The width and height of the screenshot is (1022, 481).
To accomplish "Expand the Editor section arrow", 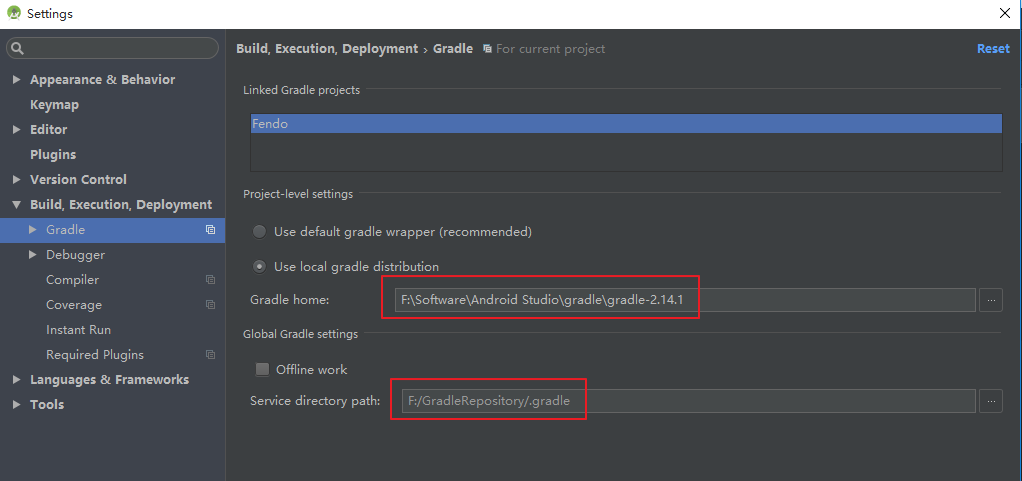I will coord(17,130).
